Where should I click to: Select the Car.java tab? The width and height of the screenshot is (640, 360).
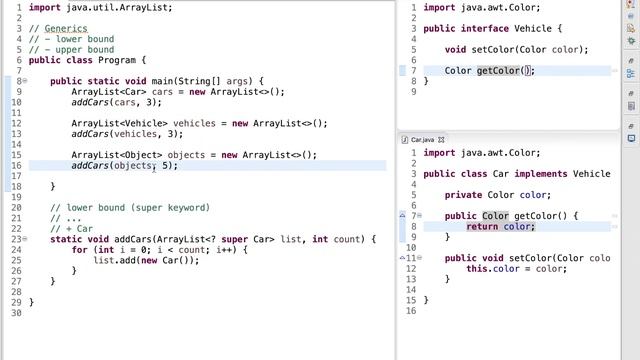422,140
